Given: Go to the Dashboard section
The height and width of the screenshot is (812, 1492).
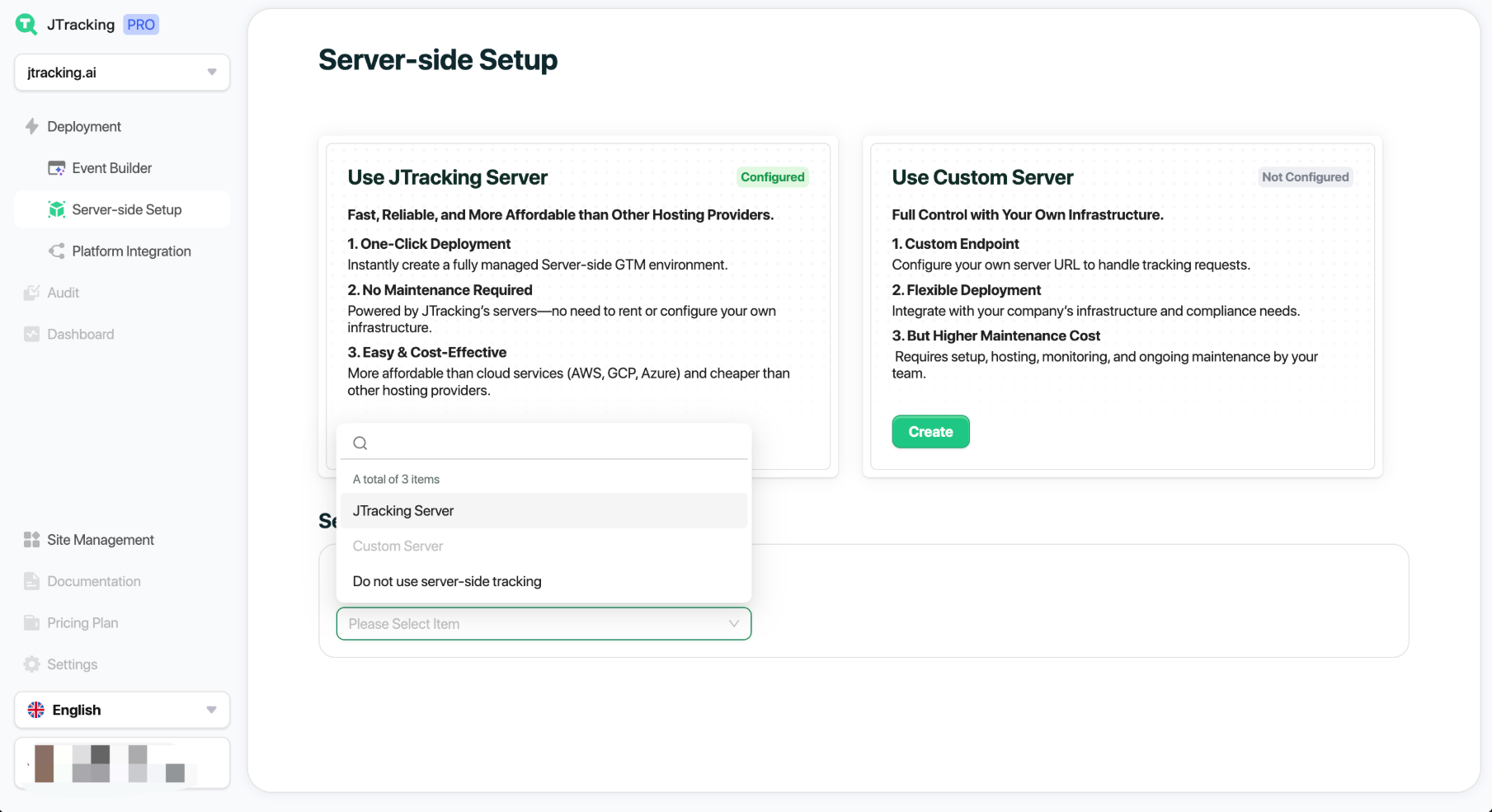Looking at the screenshot, I should 80,334.
